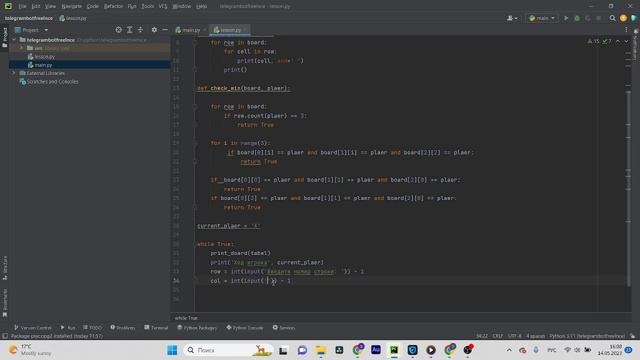
Task: Hide the Project panel using the minus icon
Action: click(165, 30)
